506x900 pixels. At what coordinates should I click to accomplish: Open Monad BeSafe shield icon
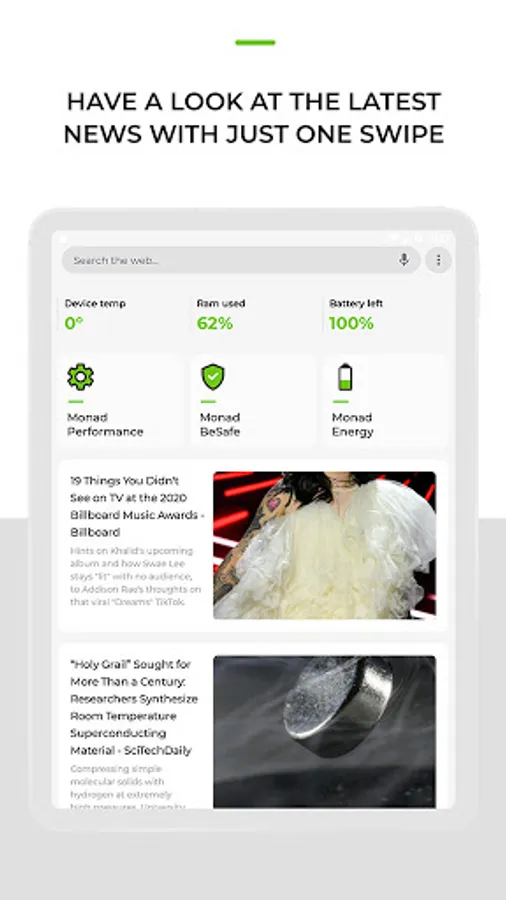(213, 377)
